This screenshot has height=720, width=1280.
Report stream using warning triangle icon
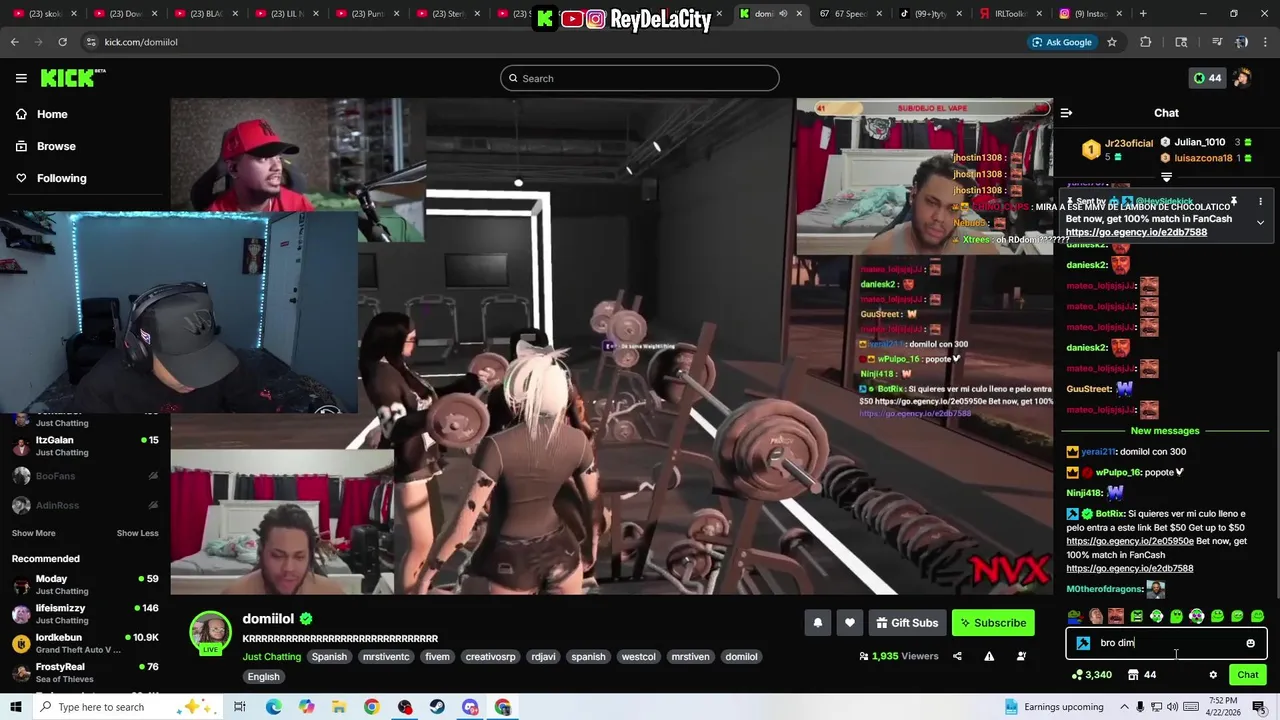(989, 657)
